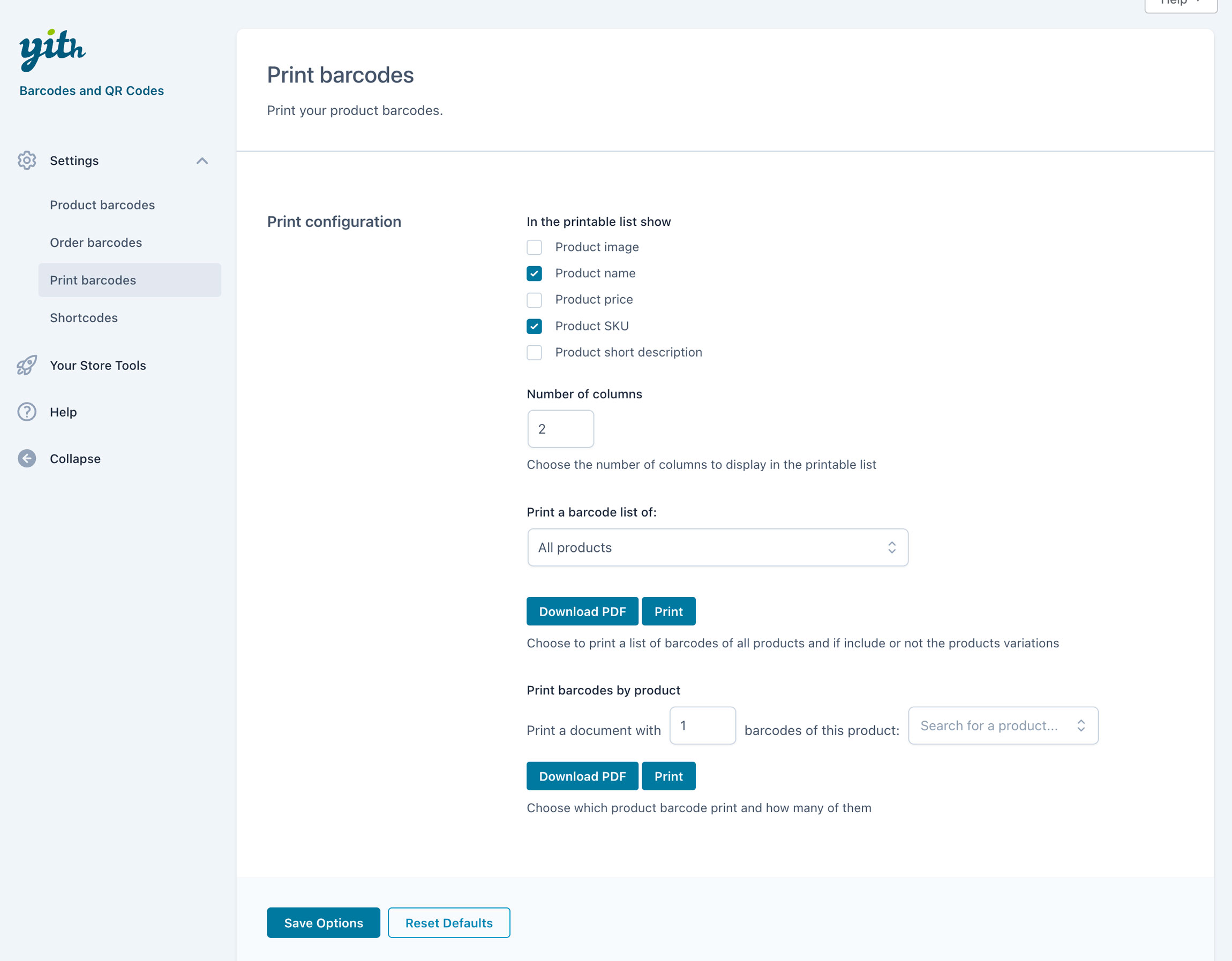
Task: Uncheck the Product name checkbox
Action: coord(534,274)
